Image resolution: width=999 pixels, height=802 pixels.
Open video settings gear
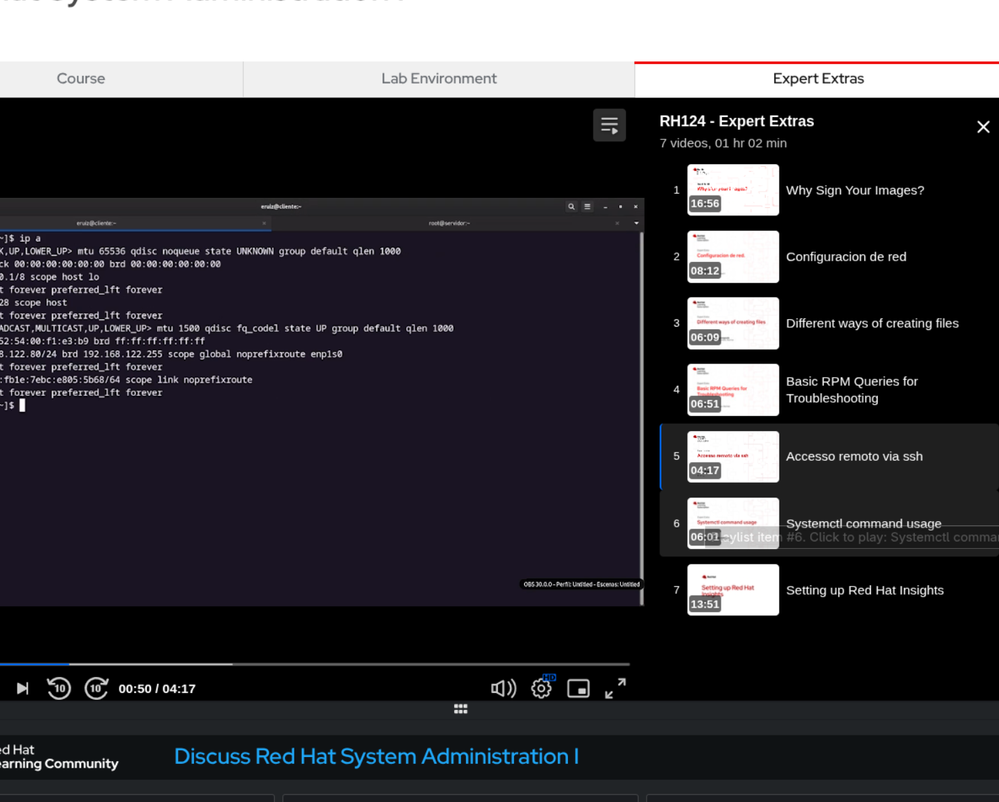click(541, 688)
